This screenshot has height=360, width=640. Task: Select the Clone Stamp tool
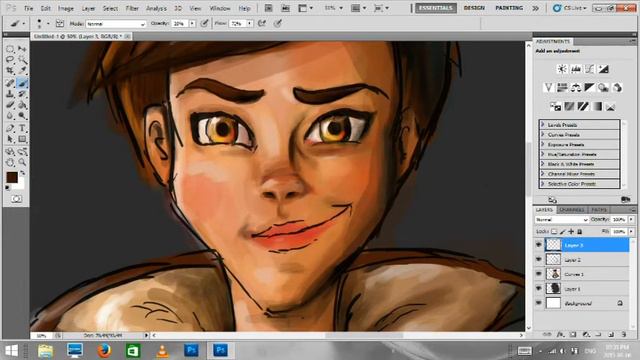[x=10, y=94]
